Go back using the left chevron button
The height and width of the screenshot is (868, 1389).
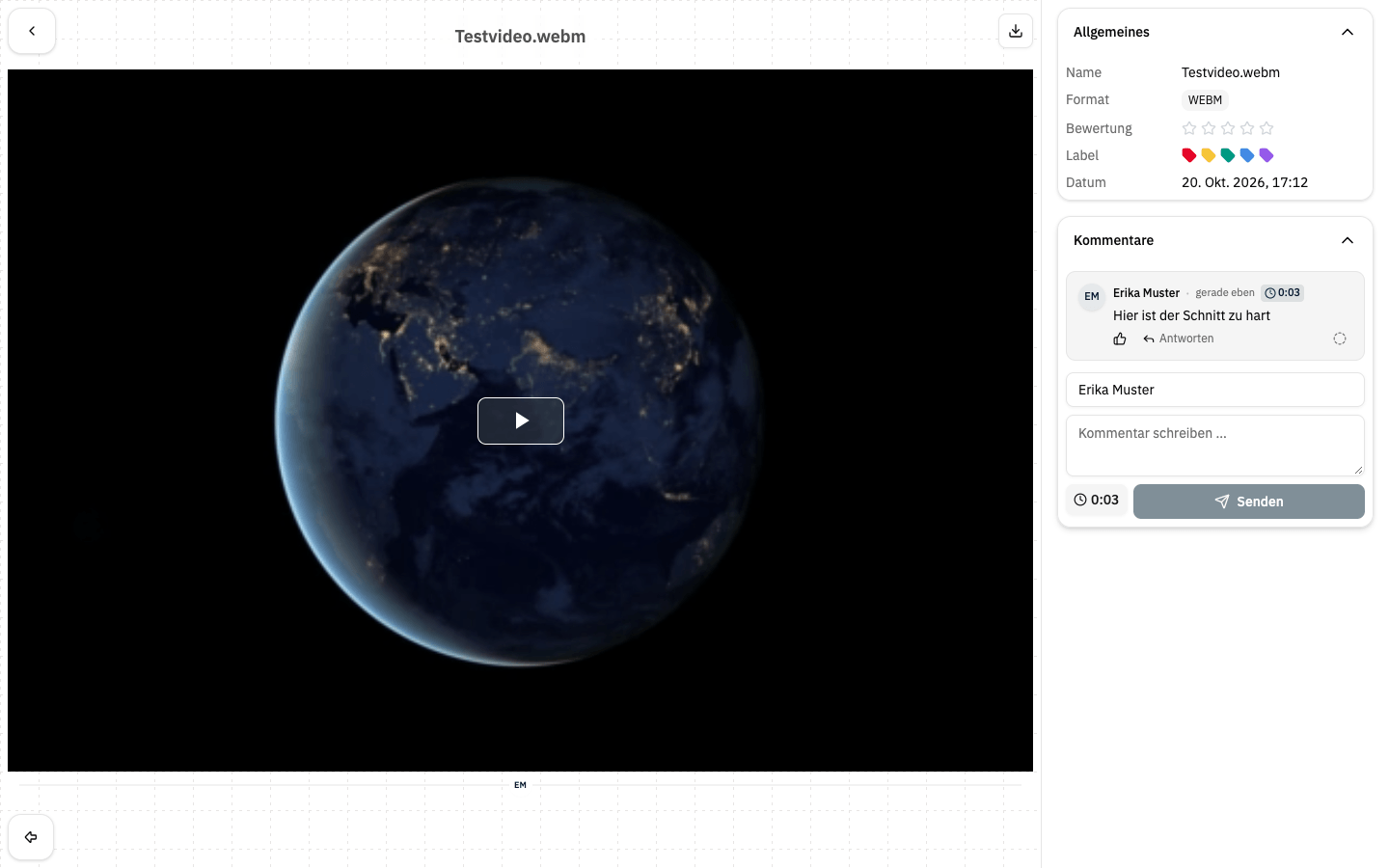click(x=32, y=31)
